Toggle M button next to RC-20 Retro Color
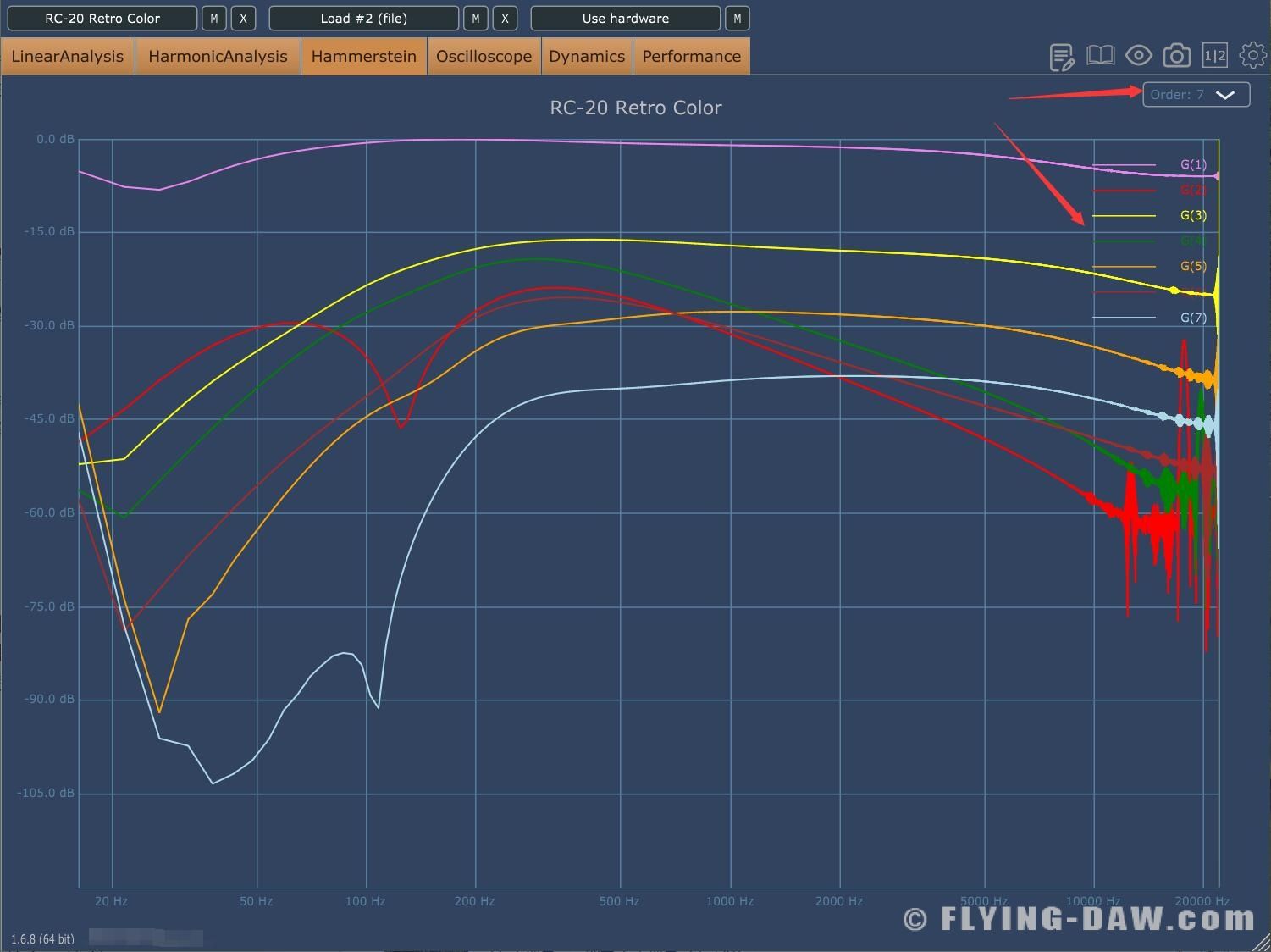Image resolution: width=1271 pixels, height=952 pixels. coord(214,18)
